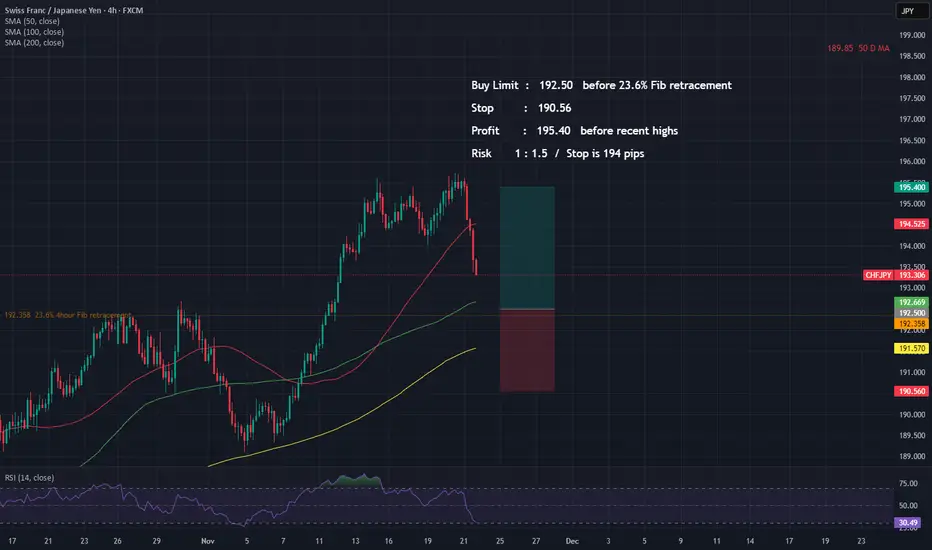Click the 50.00 RSI scale label
The image size is (932, 550).
pyautogui.click(x=908, y=505)
